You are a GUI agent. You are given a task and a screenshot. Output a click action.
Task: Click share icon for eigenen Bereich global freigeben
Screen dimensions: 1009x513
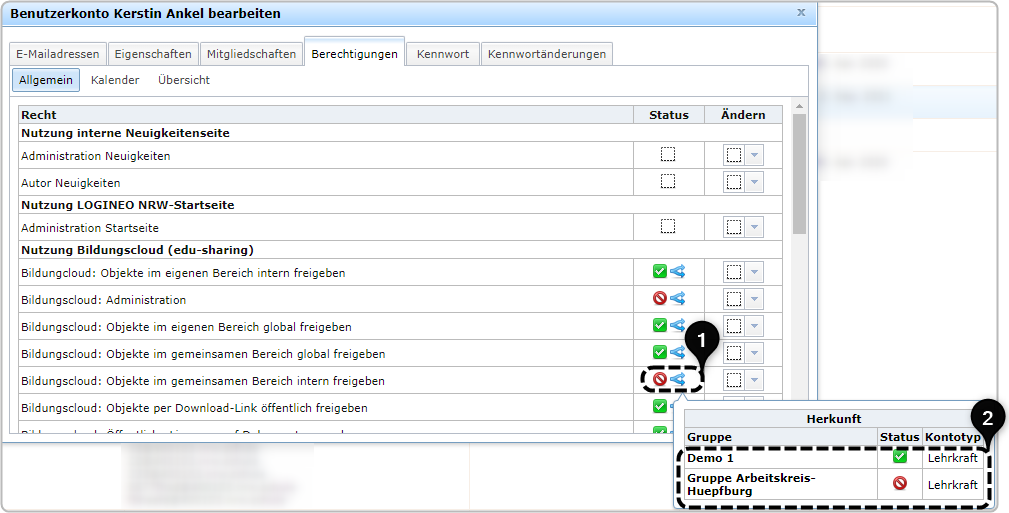677,326
